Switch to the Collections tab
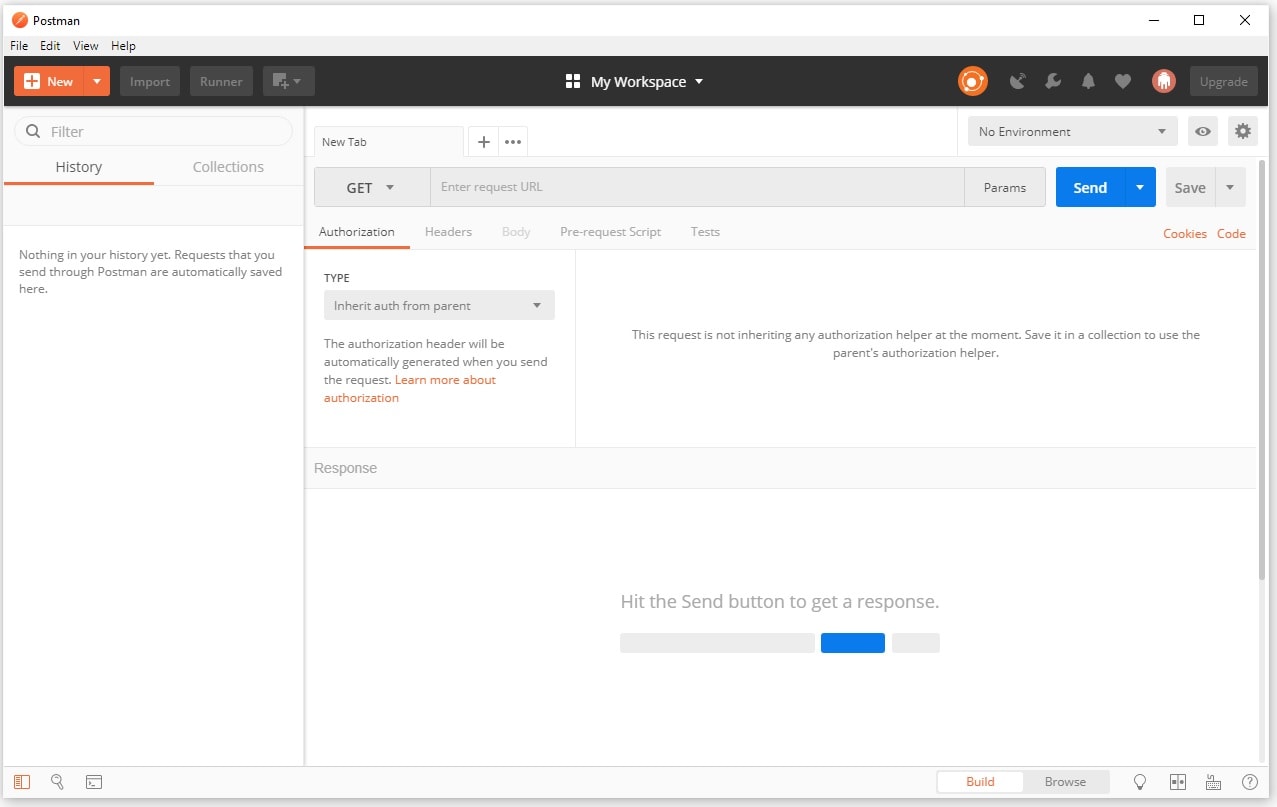1277x807 pixels. (228, 167)
